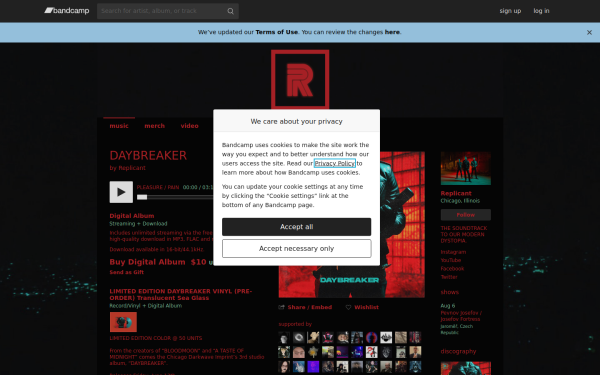The width and height of the screenshot is (600, 375).
Task: Open the Limited Edition Daybreaker Vinyl link
Action: pyautogui.click(x=181, y=295)
